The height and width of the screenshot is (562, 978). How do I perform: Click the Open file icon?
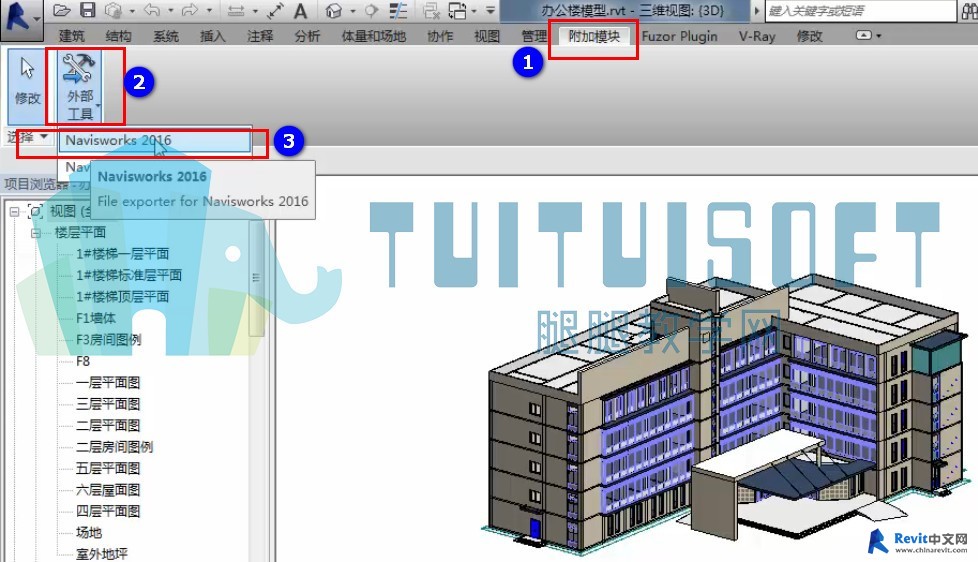61,10
